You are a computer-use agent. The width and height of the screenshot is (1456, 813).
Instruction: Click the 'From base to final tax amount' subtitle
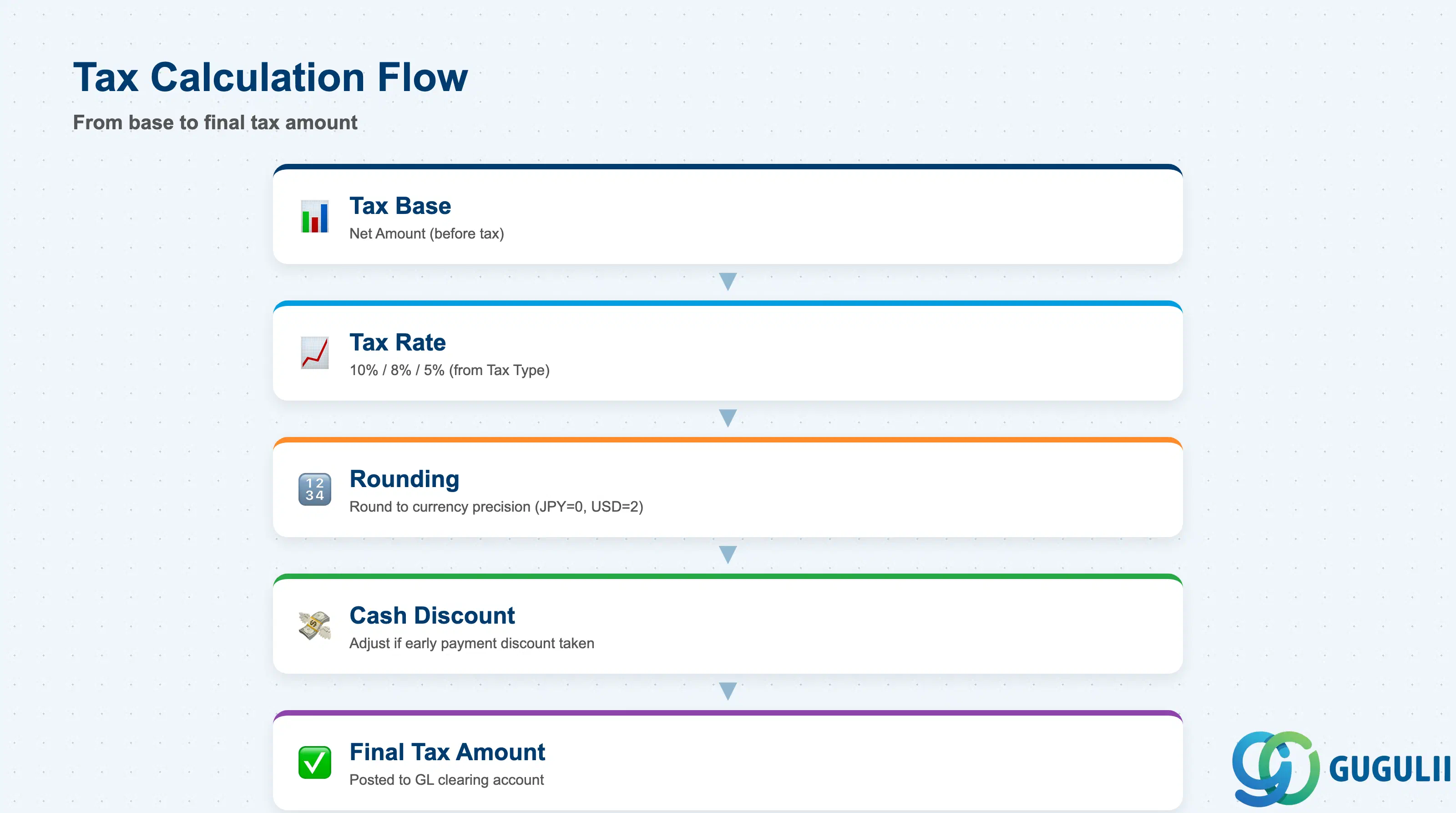[215, 123]
